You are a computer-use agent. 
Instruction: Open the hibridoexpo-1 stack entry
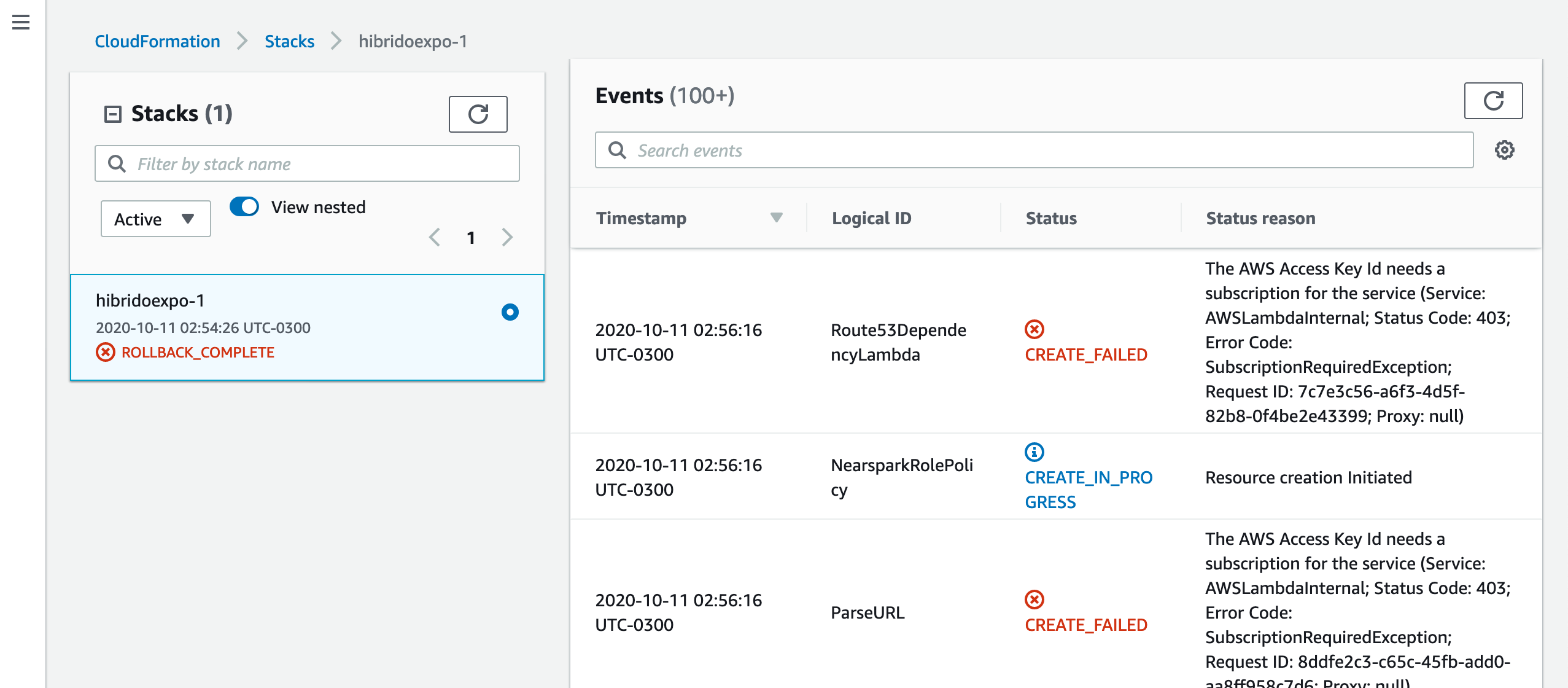pyautogui.click(x=307, y=327)
